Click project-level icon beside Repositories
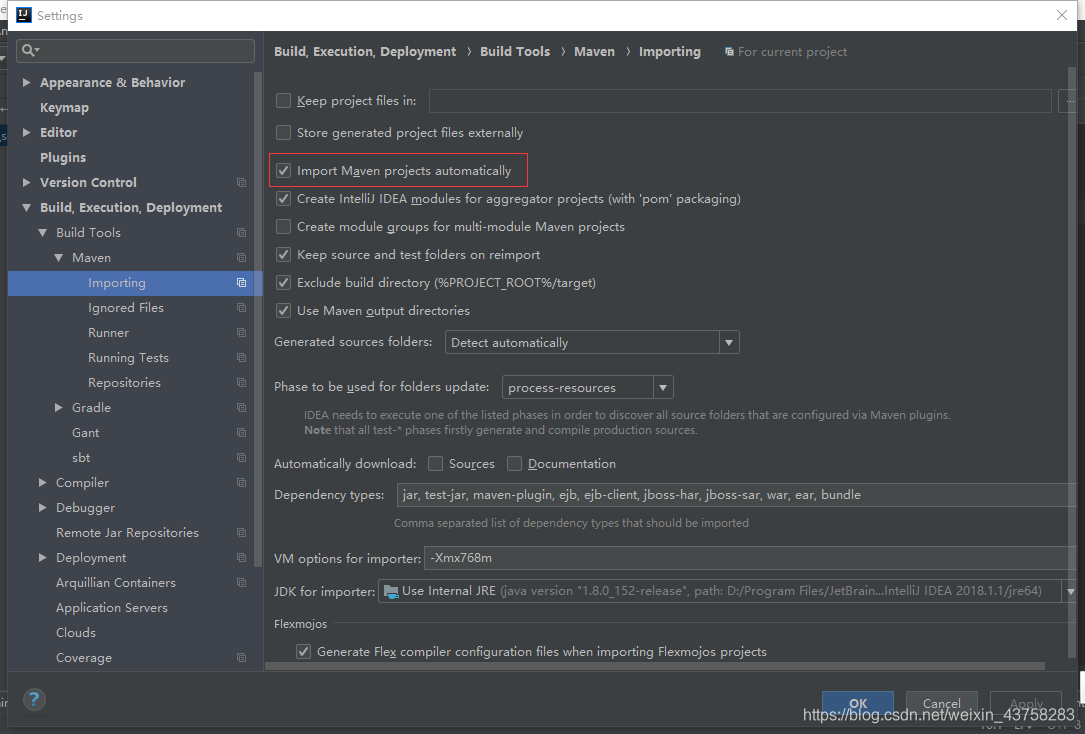The height and width of the screenshot is (734, 1085). click(241, 383)
